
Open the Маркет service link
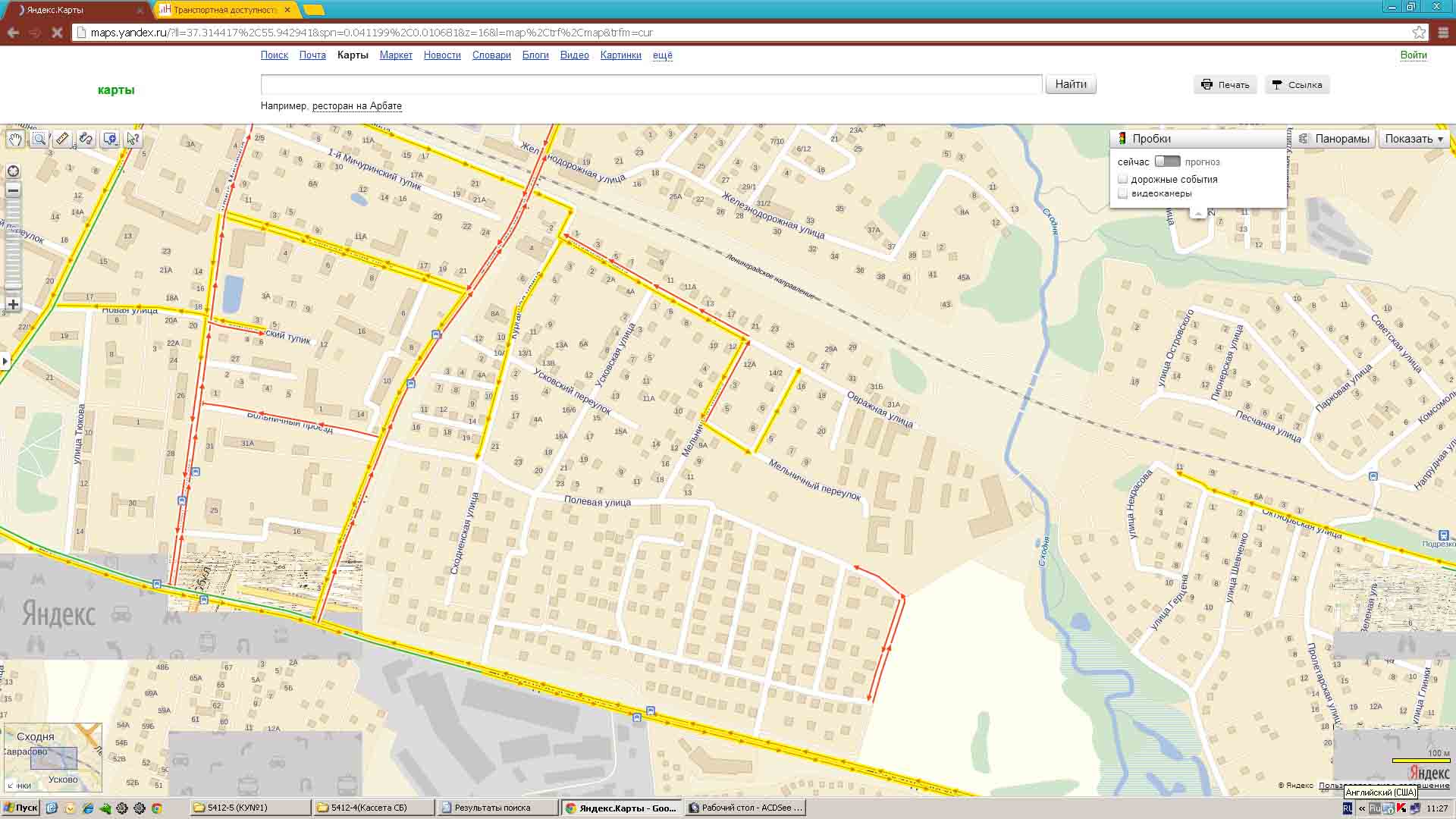point(396,55)
